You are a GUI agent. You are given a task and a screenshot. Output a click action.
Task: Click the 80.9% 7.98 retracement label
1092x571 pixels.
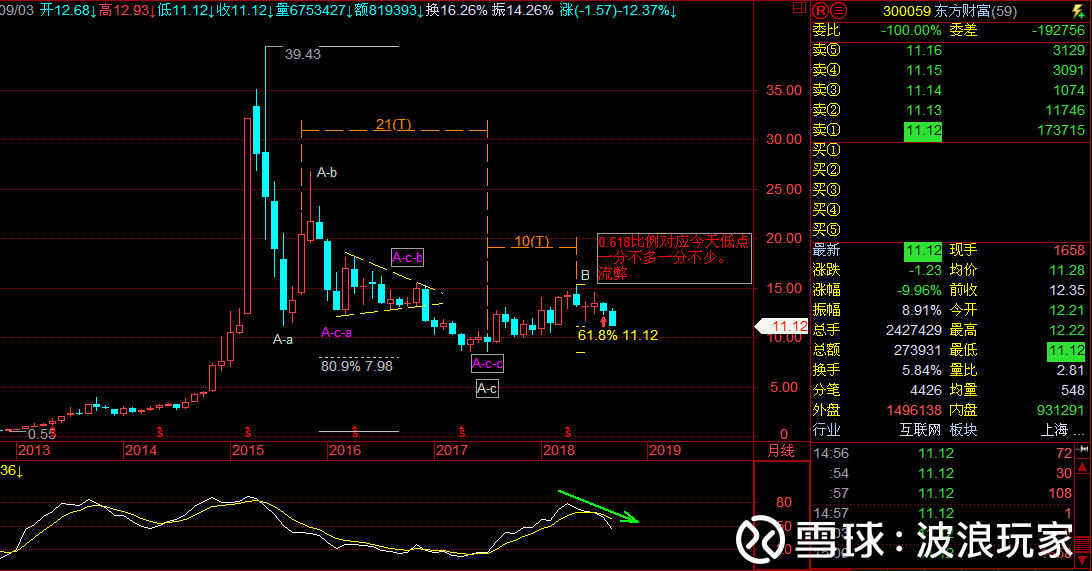click(x=357, y=366)
